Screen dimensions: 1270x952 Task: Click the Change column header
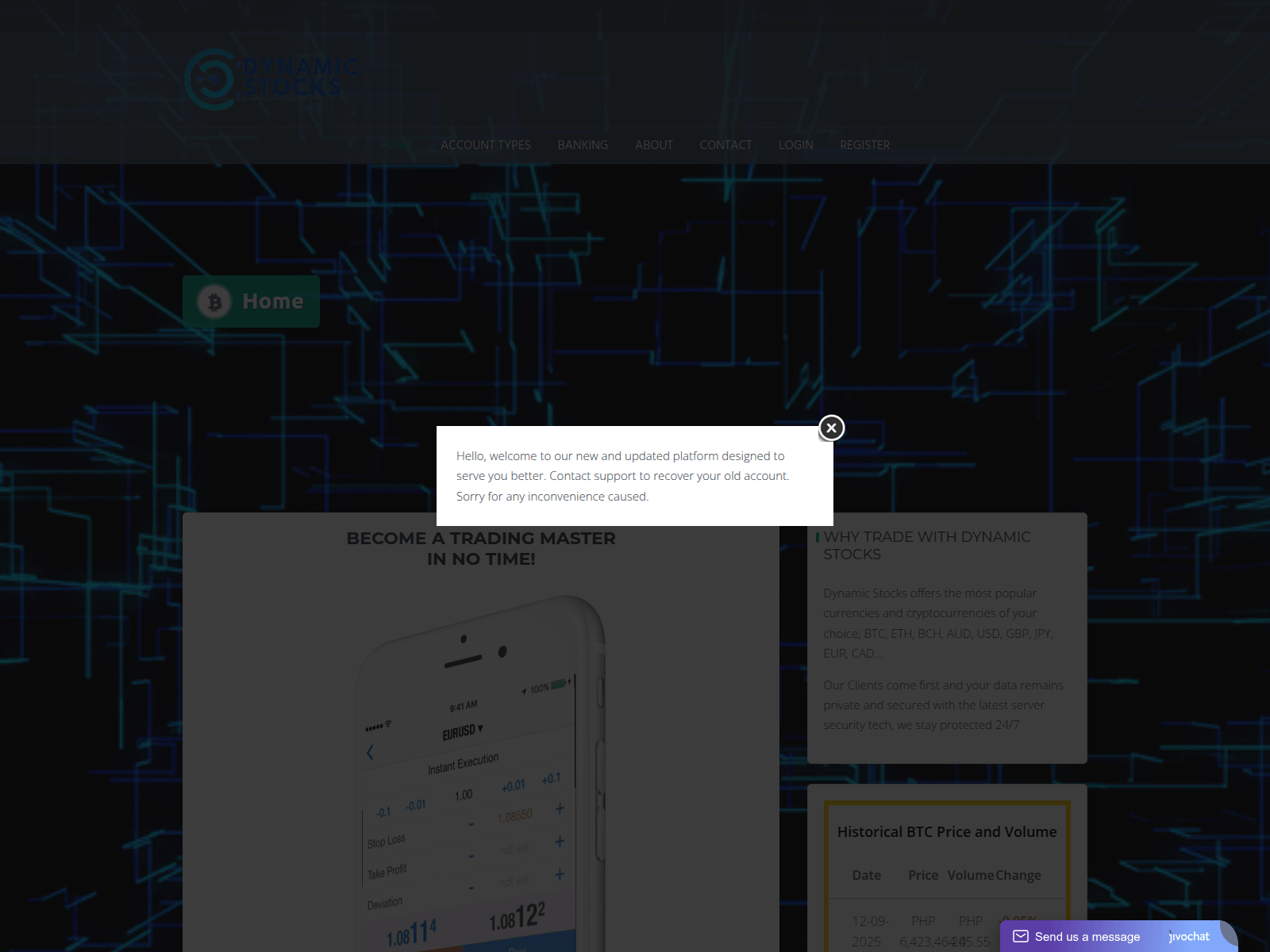(1018, 875)
